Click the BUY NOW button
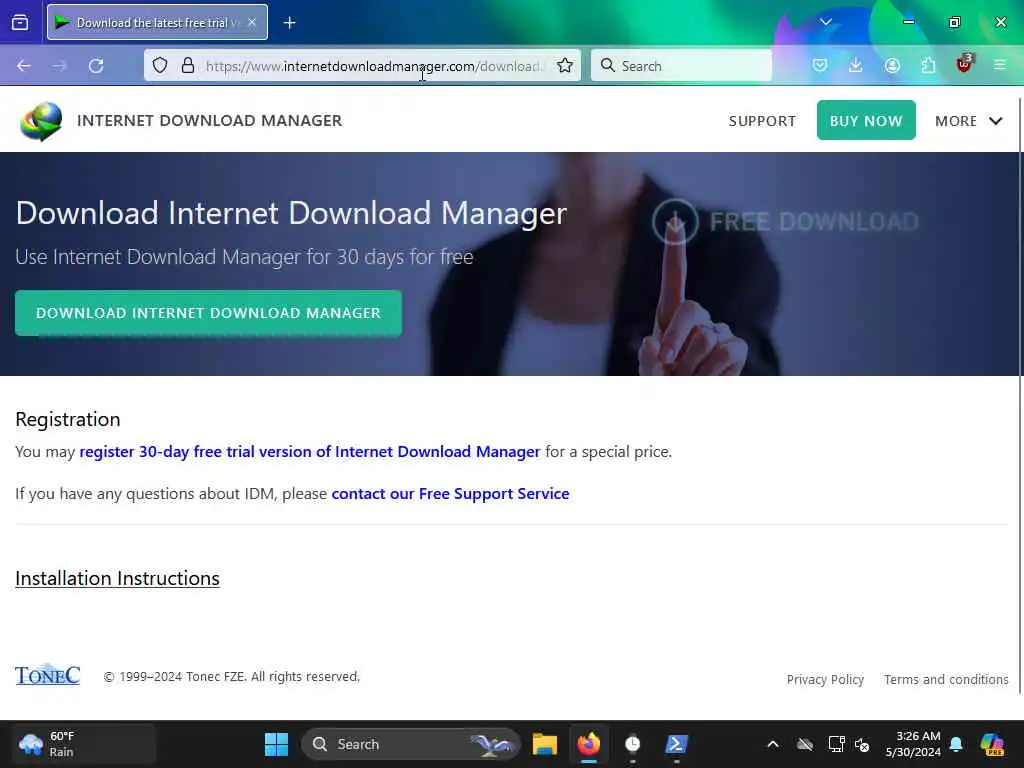1024x768 pixels. (866, 120)
